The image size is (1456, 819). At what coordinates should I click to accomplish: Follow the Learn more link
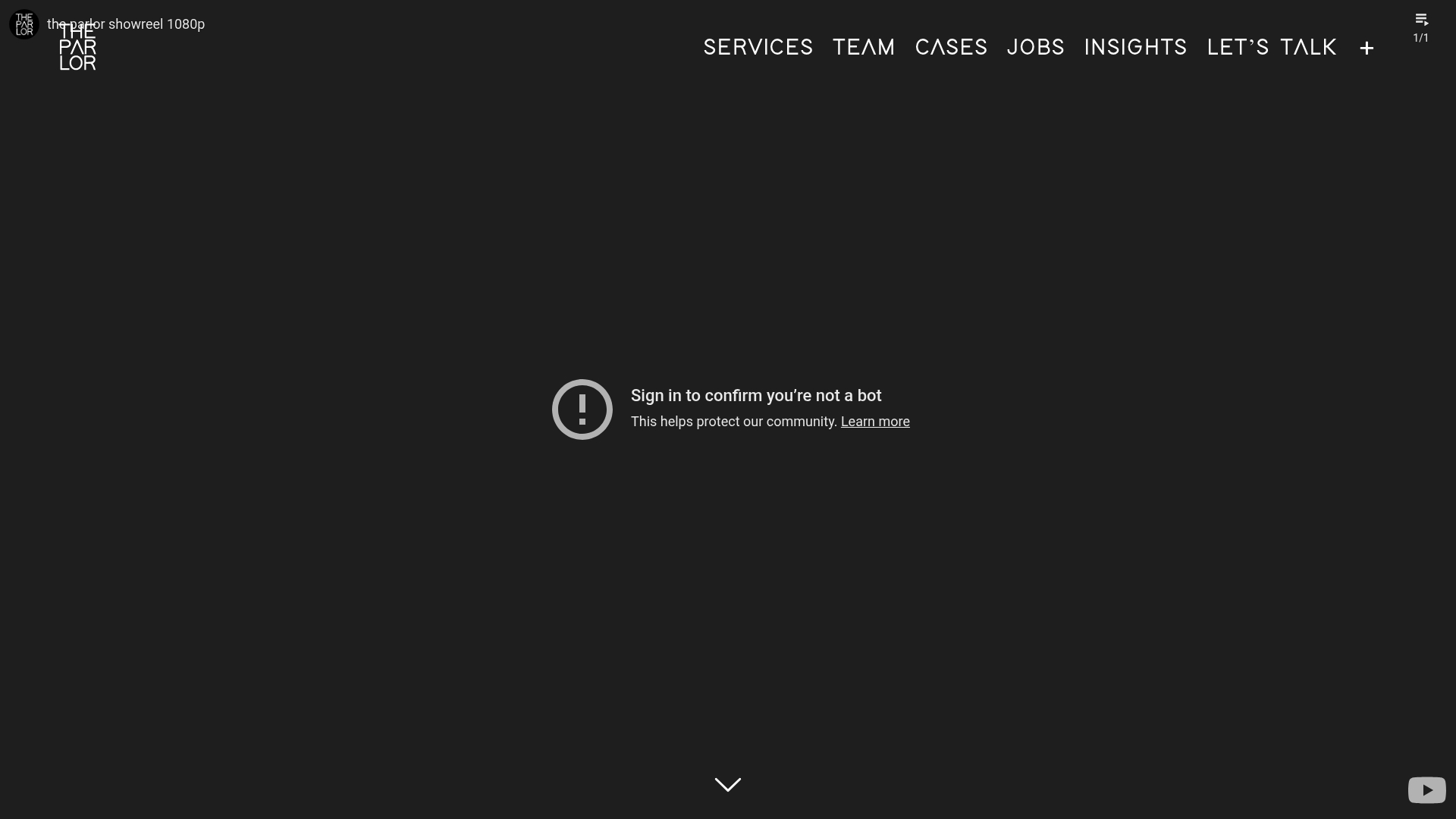[x=874, y=422]
